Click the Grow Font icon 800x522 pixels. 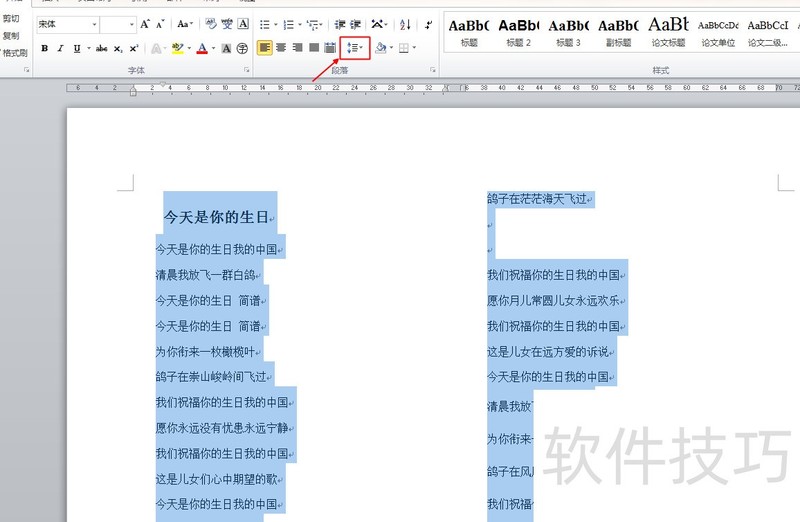145,24
